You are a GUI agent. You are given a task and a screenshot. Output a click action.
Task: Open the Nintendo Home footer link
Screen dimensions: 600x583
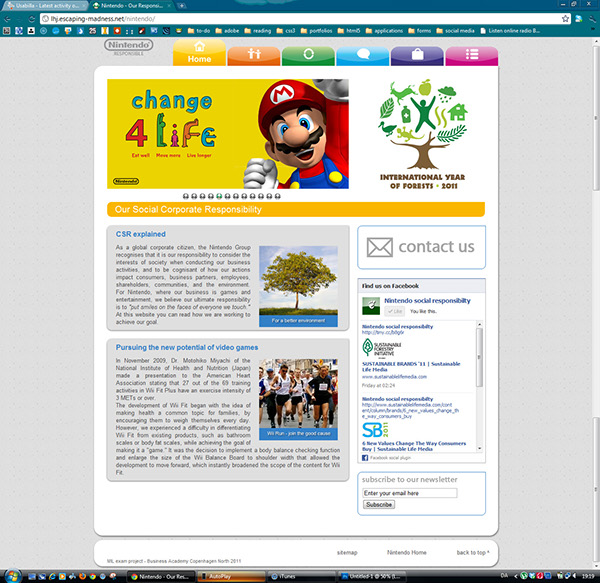pyautogui.click(x=407, y=552)
